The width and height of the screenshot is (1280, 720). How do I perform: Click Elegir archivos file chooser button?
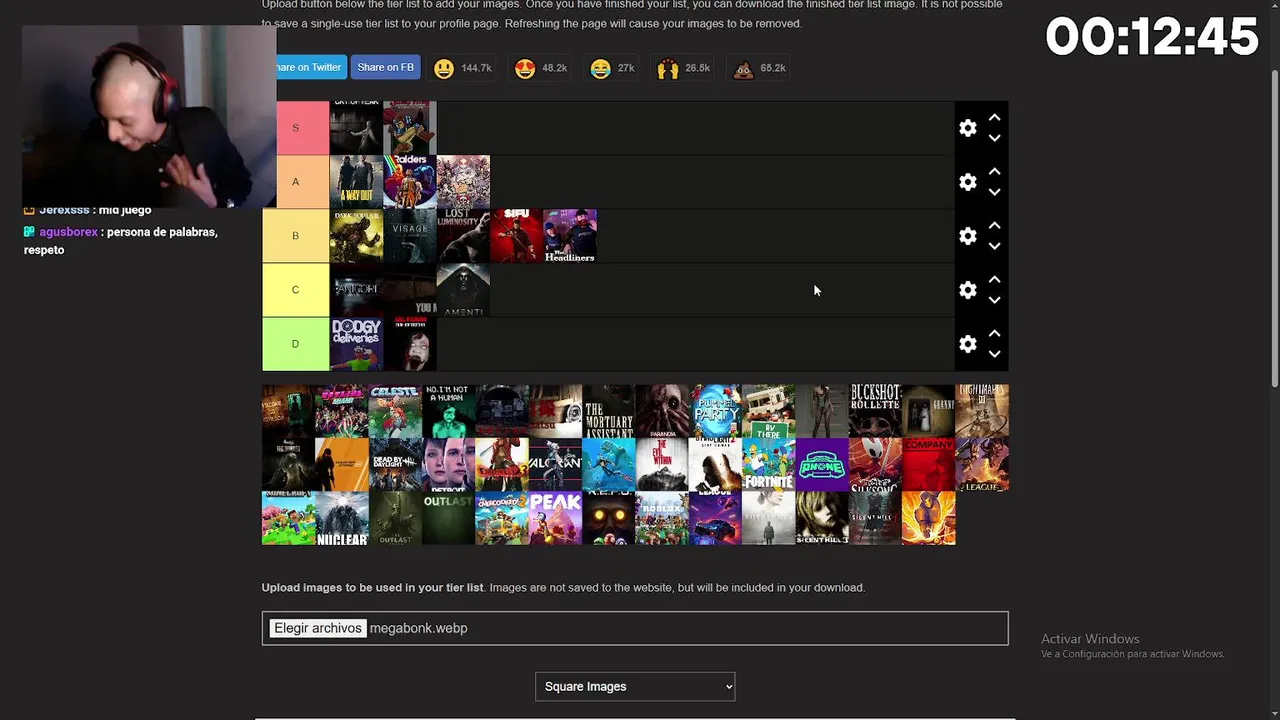click(318, 628)
